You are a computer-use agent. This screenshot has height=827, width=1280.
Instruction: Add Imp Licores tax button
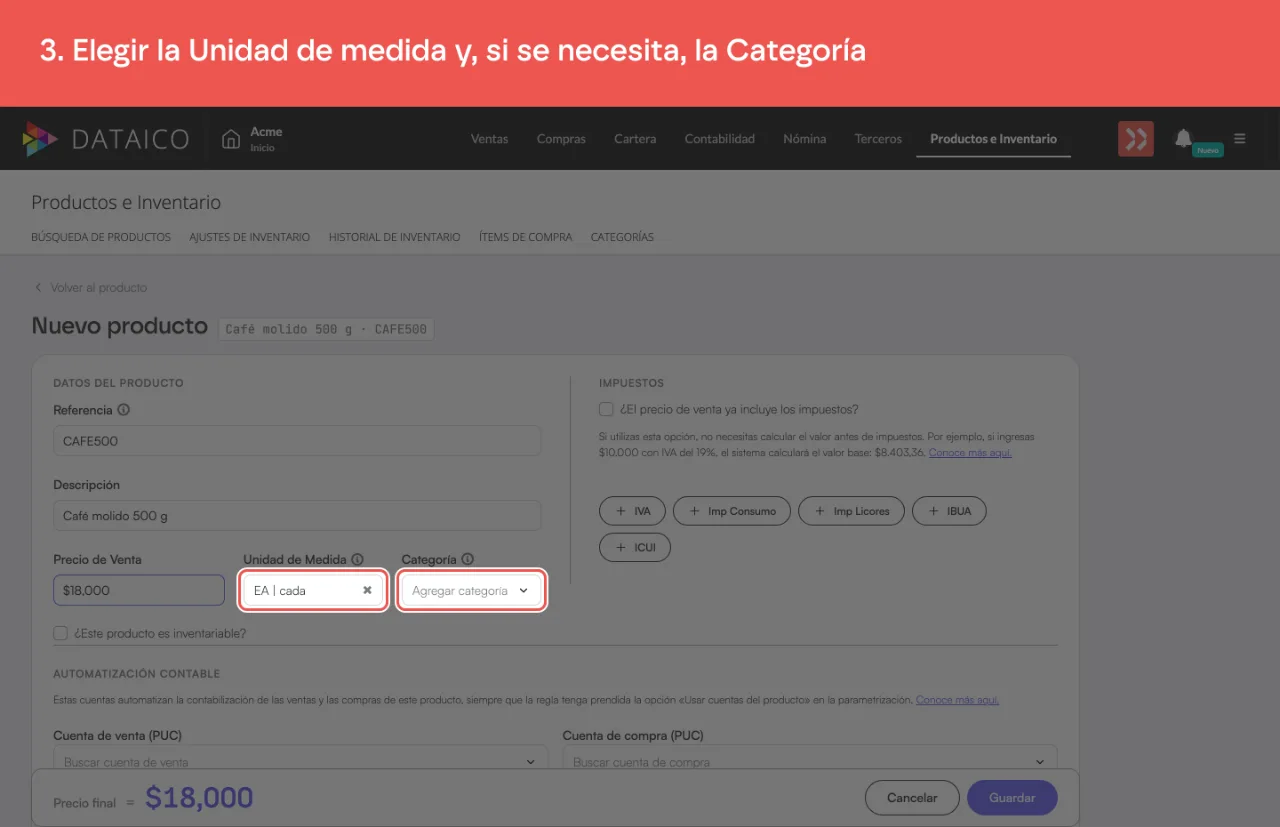tap(851, 511)
